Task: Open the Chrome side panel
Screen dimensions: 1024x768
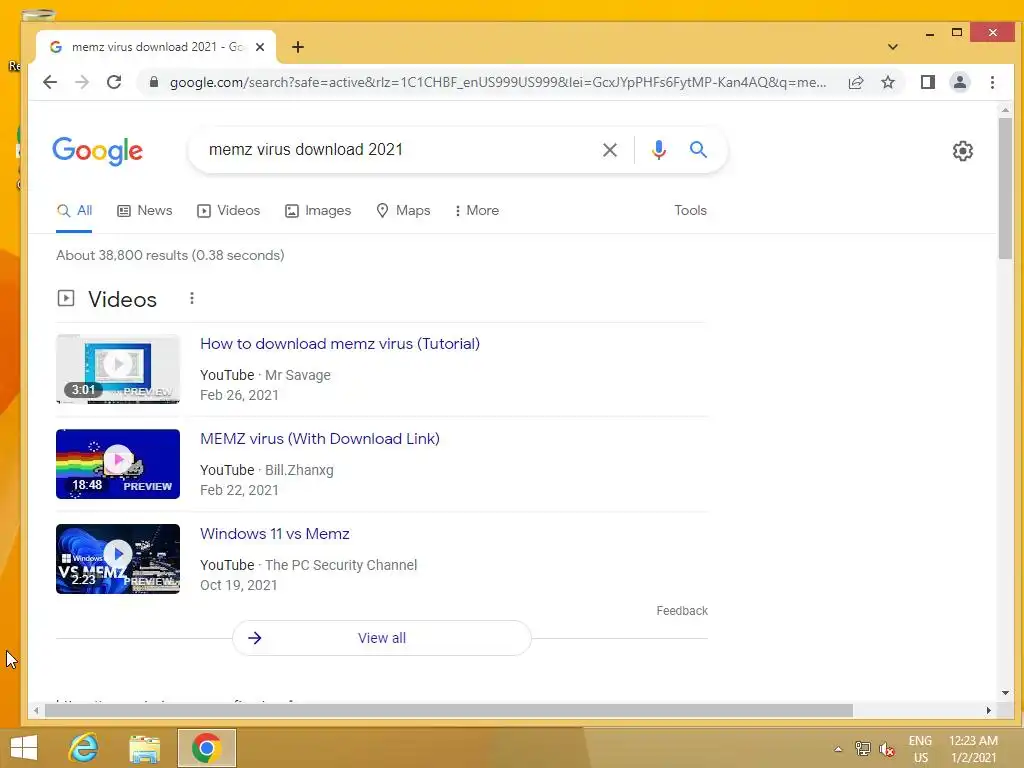Action: point(927,82)
